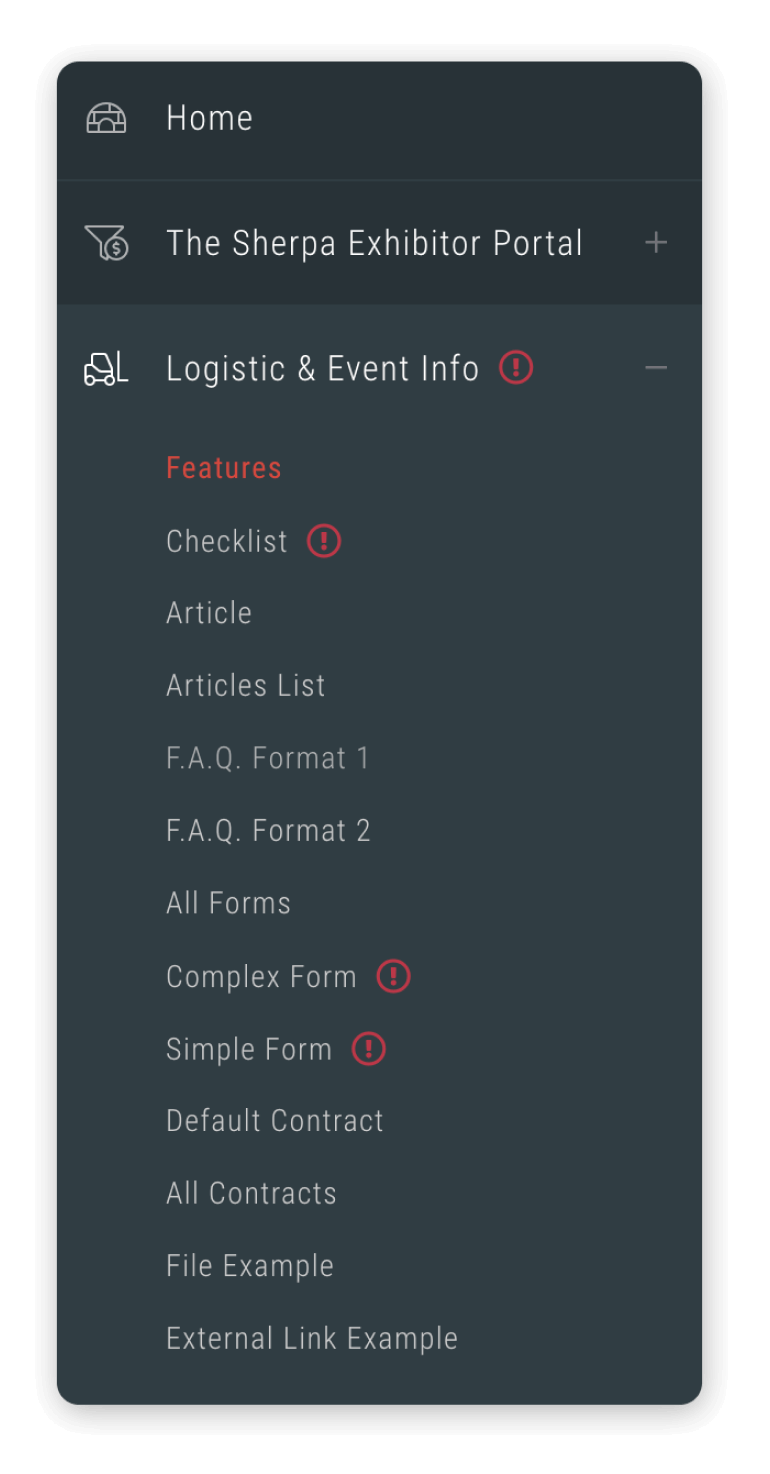Viewport: 770px width, 1474px height.
Task: Open the Features page
Action: click(x=223, y=467)
